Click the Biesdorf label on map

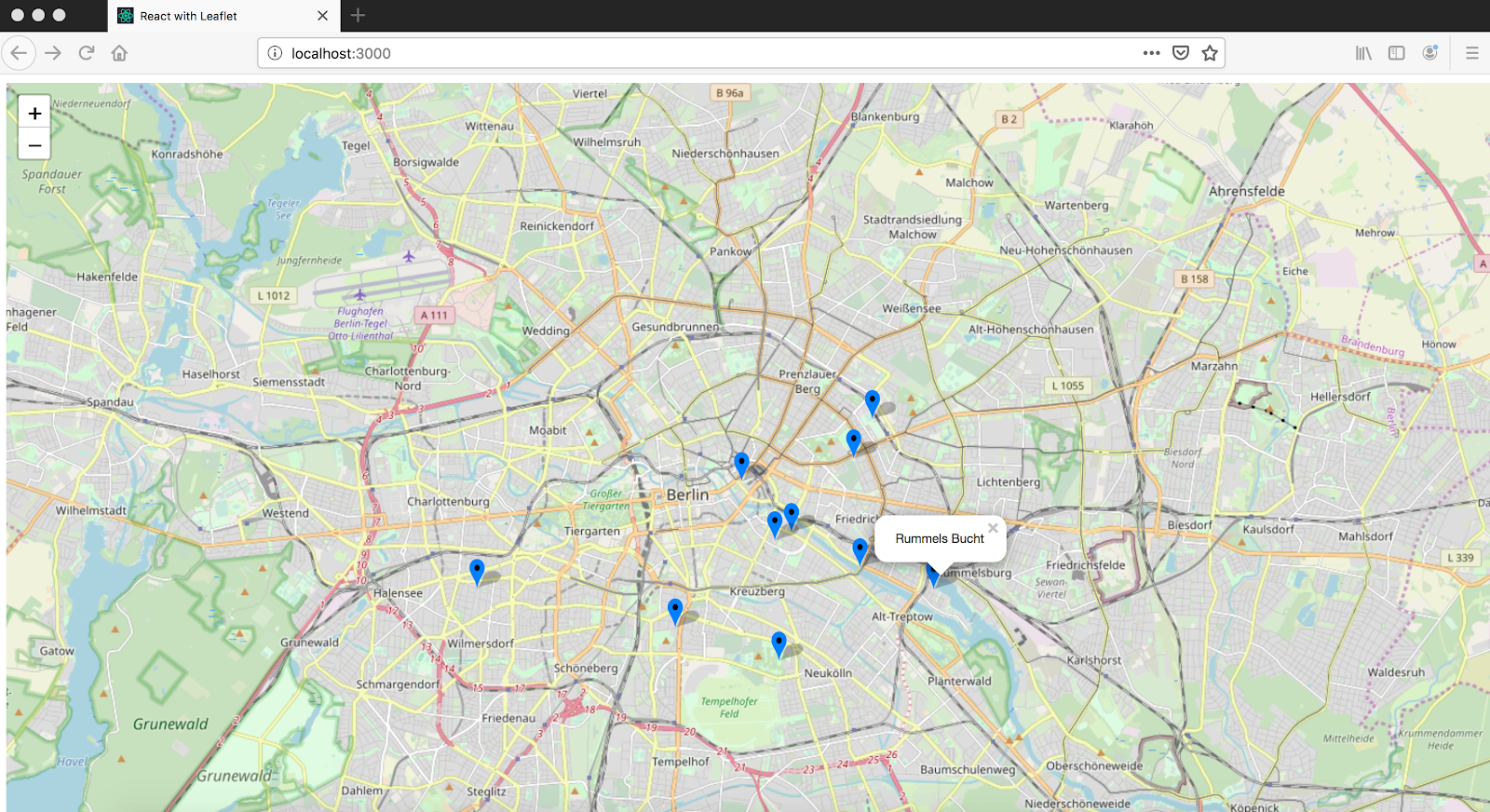1190,525
